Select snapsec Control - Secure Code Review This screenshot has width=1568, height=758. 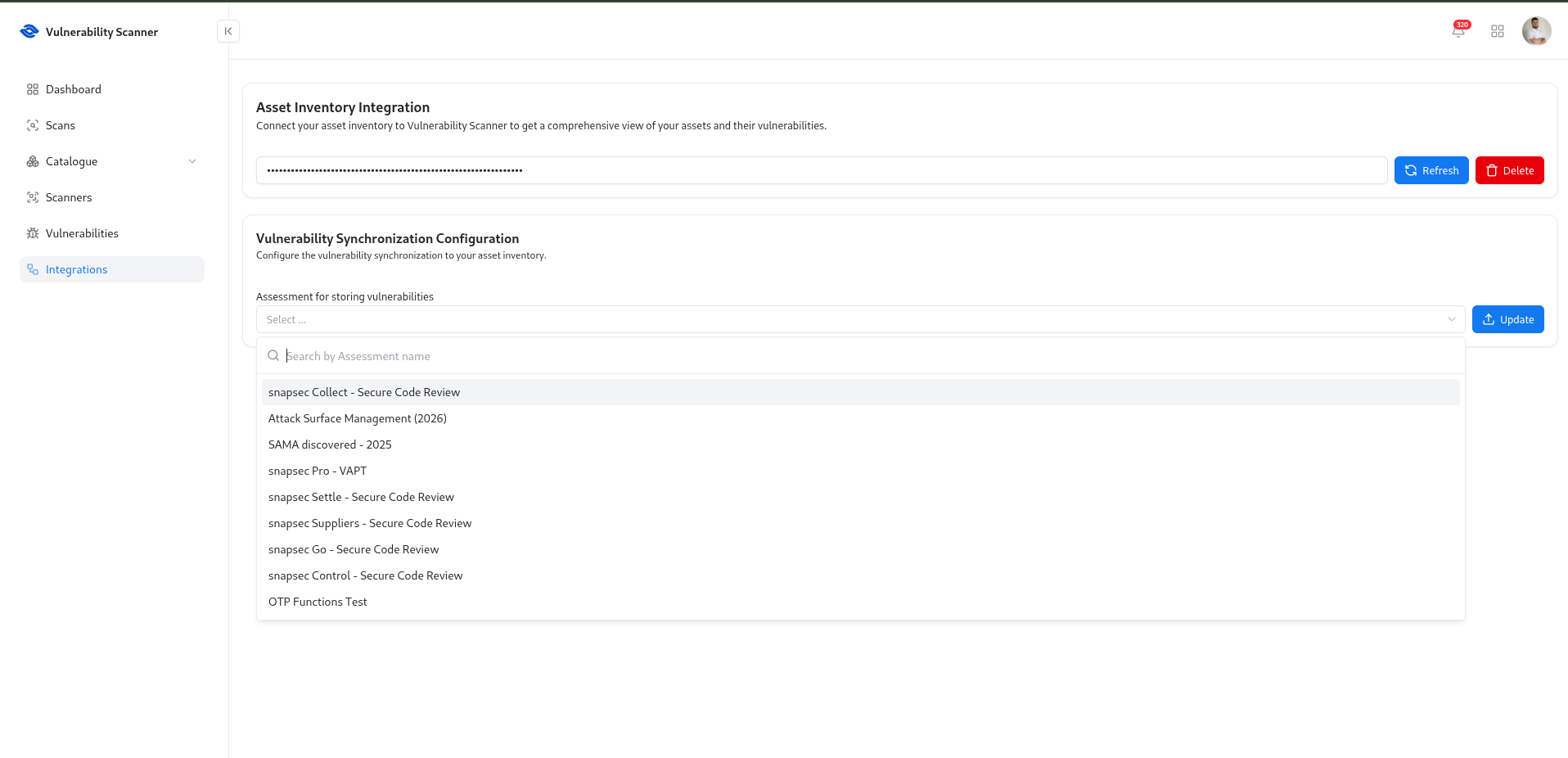[x=860, y=575]
